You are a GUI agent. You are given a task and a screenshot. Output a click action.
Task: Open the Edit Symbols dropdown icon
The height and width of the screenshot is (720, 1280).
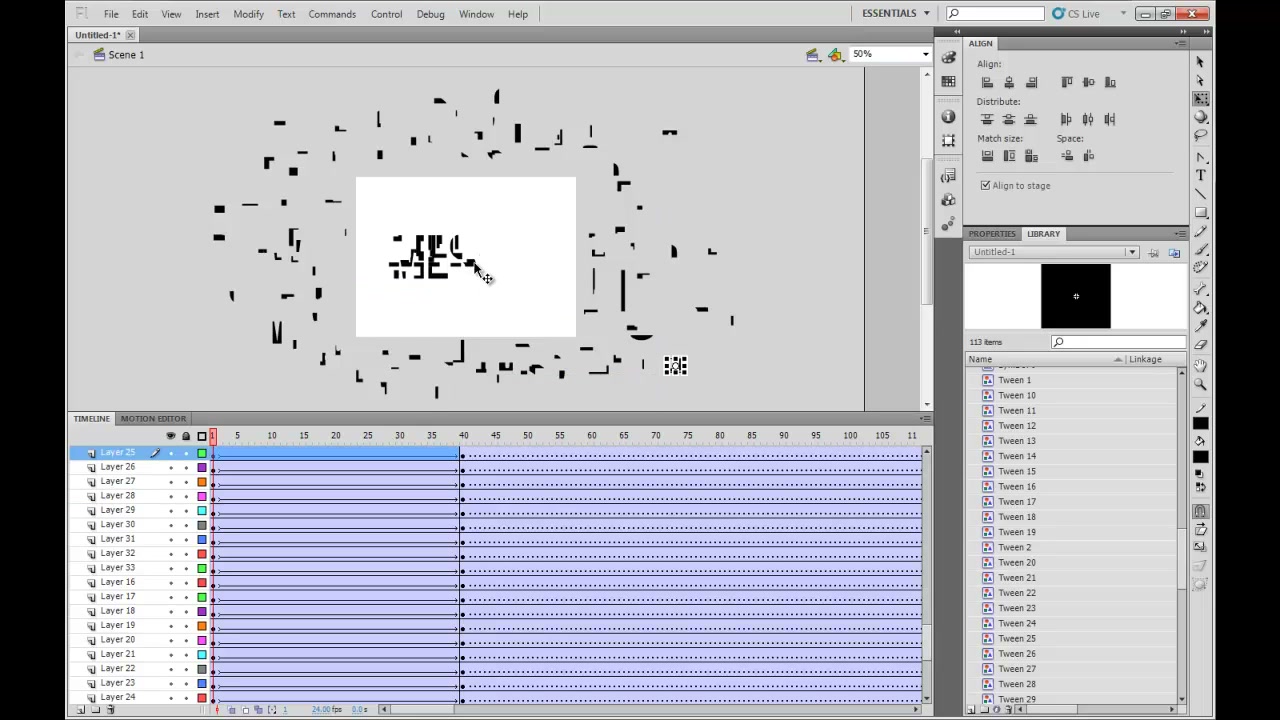[x=835, y=55]
